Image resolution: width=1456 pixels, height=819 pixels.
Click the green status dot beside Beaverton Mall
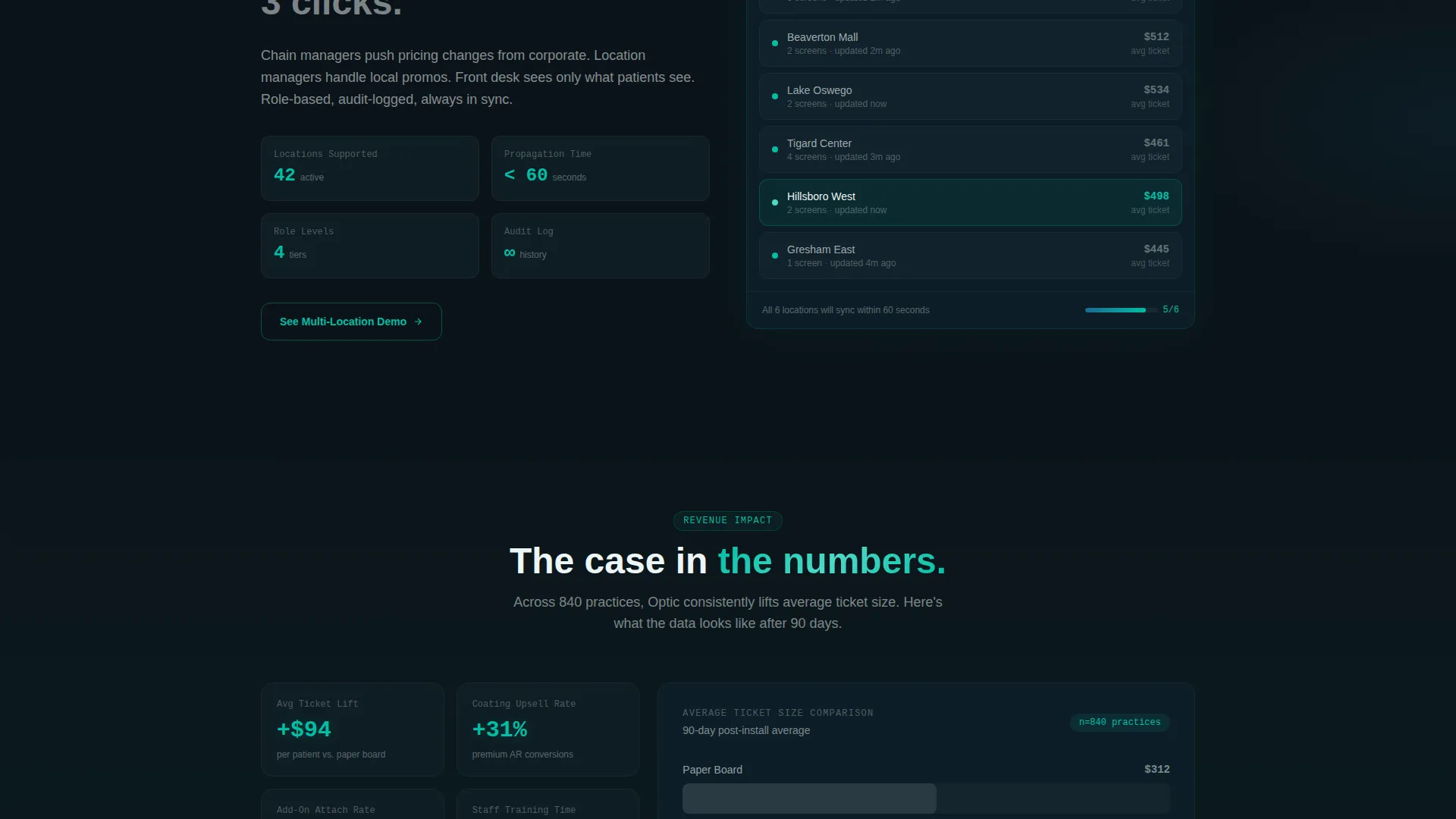click(774, 43)
